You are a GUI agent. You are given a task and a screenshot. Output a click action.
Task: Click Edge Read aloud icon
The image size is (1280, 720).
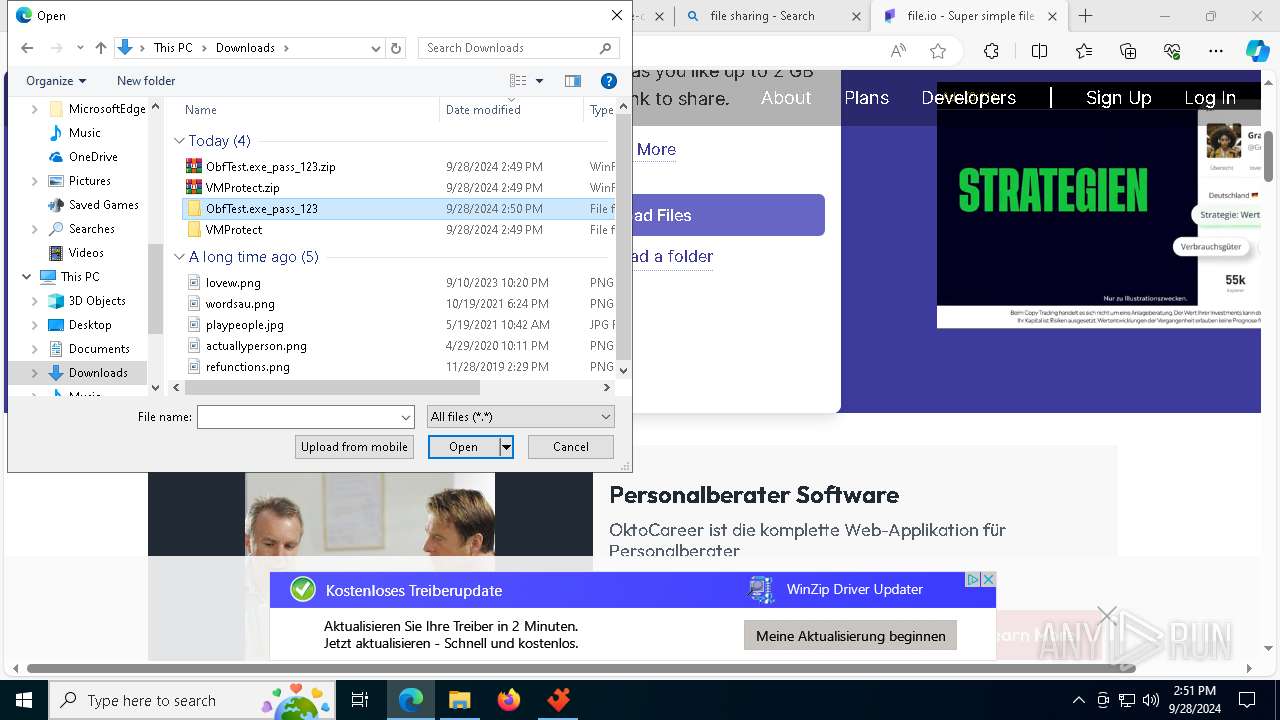point(898,51)
